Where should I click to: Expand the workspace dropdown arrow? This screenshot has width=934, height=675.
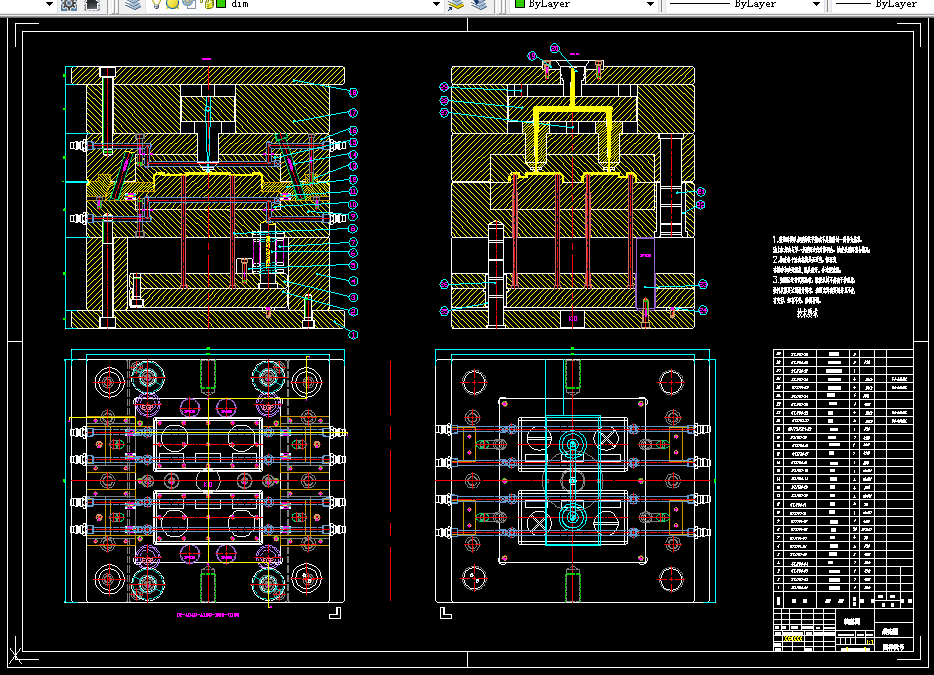pyautogui.click(x=51, y=4)
